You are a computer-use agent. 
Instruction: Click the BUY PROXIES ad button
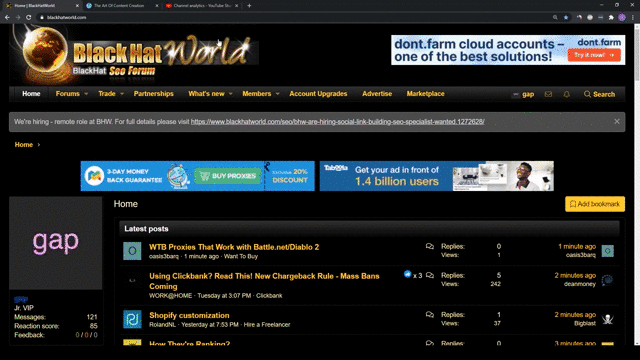coord(228,176)
